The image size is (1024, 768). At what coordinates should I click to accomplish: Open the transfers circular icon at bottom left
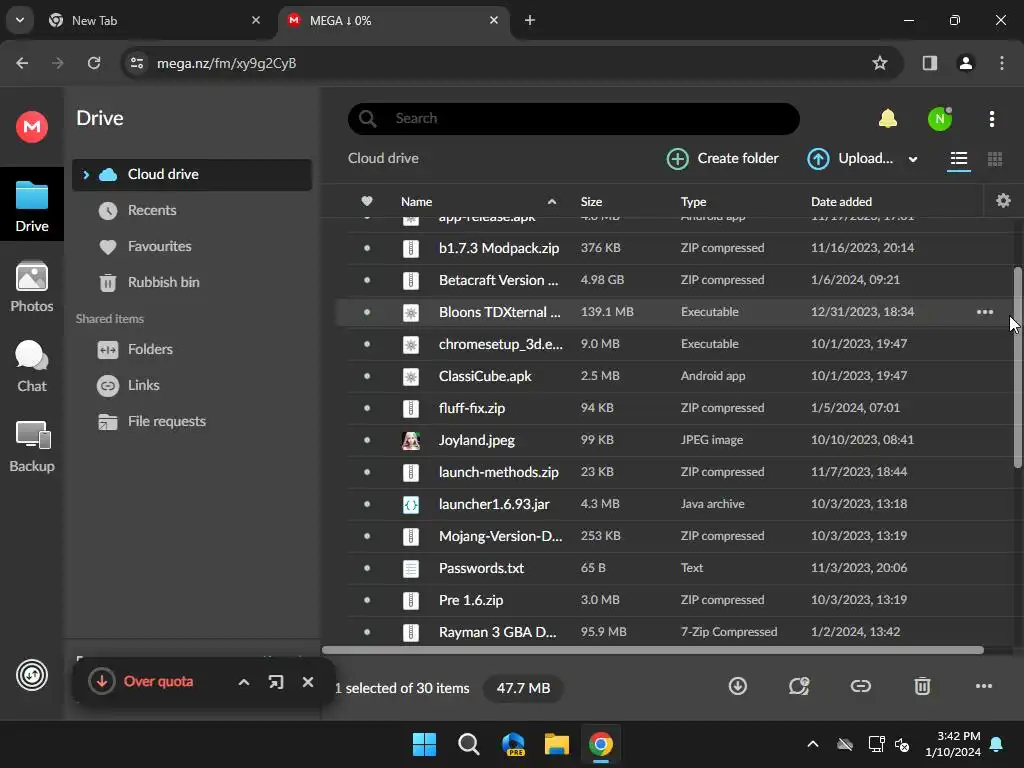pyautogui.click(x=32, y=675)
